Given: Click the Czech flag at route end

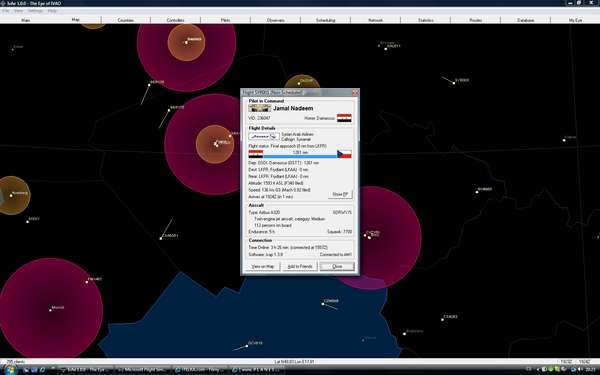Looking at the screenshot, I should click(344, 154).
